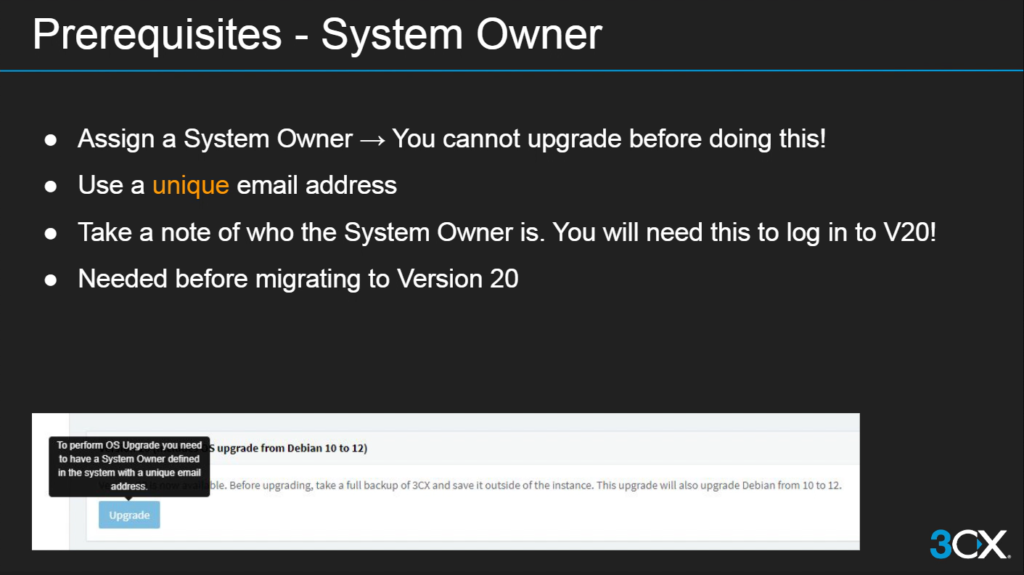Click 'You will need this to log in to V20!'
This screenshot has width=1024, height=575.
[x=744, y=232]
